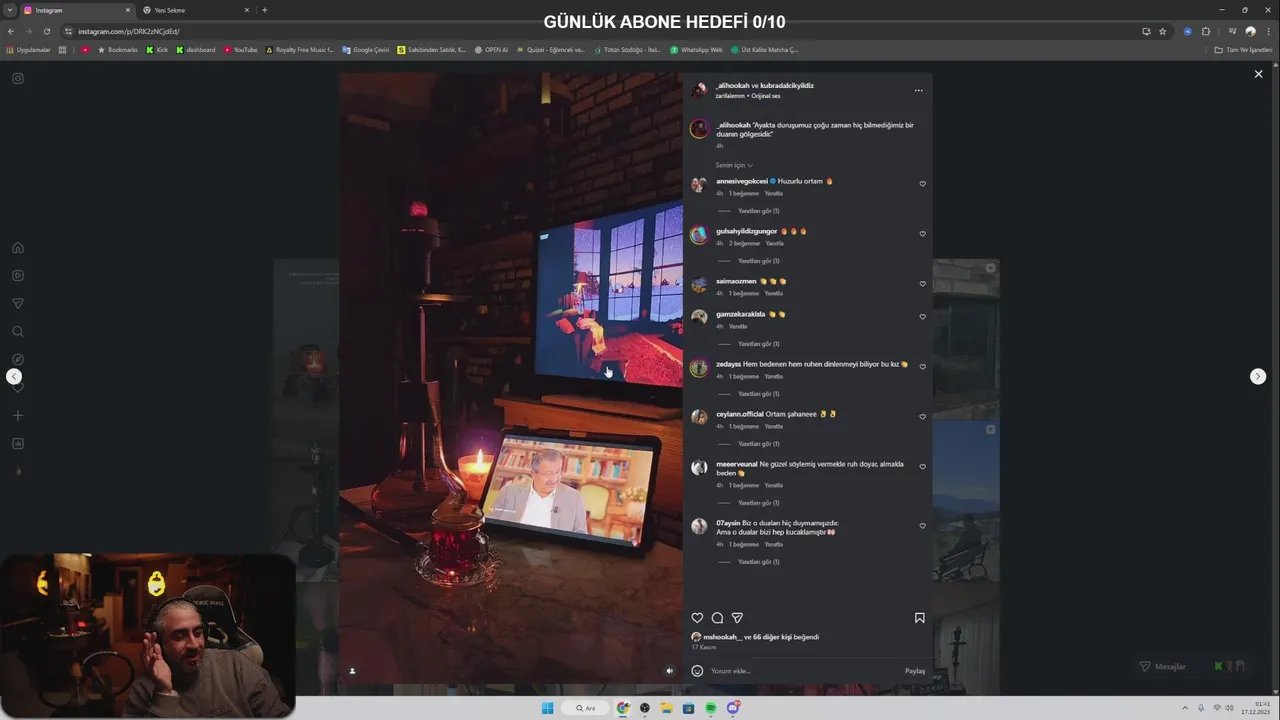1280x720 pixels.
Task: Open the emoji picker in comment box
Action: point(697,671)
